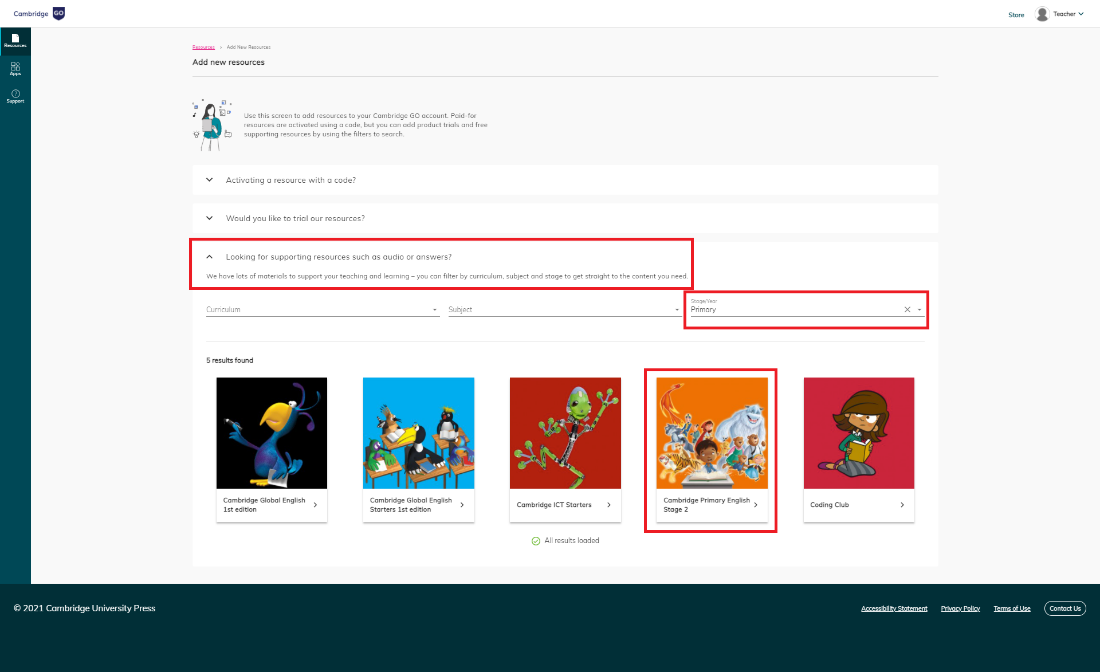Open the Coding Club cover image
Image resolution: width=1100 pixels, height=672 pixels.
coord(859,433)
